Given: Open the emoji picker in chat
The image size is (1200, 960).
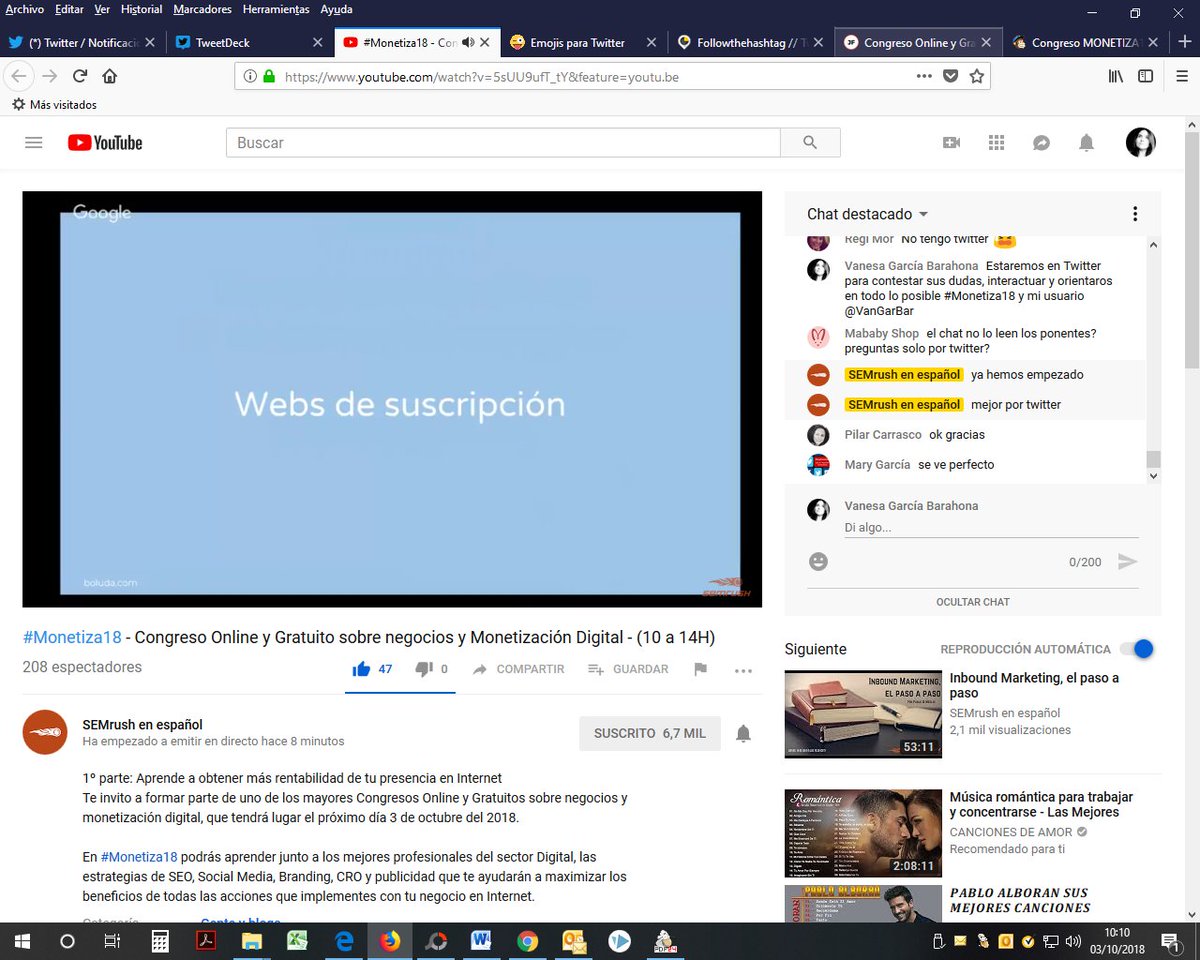Looking at the screenshot, I should click(818, 562).
